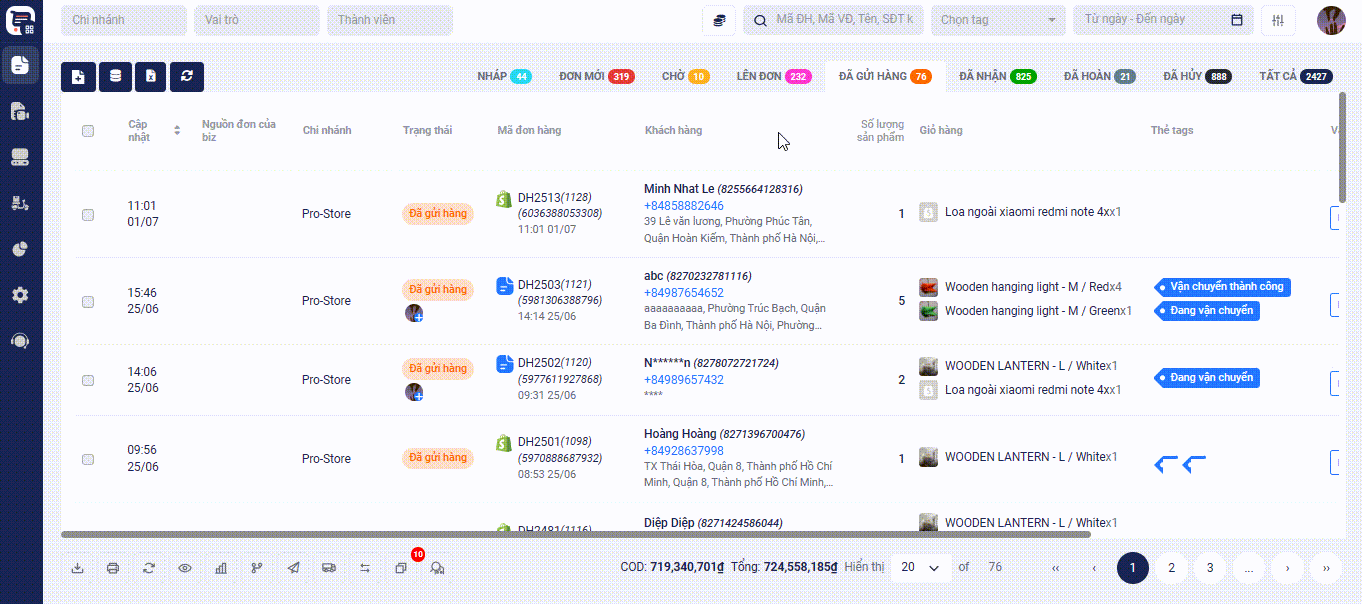This screenshot has width=1362, height=604.
Task: Click the printer icon in bottom toolbar
Action: click(113, 568)
